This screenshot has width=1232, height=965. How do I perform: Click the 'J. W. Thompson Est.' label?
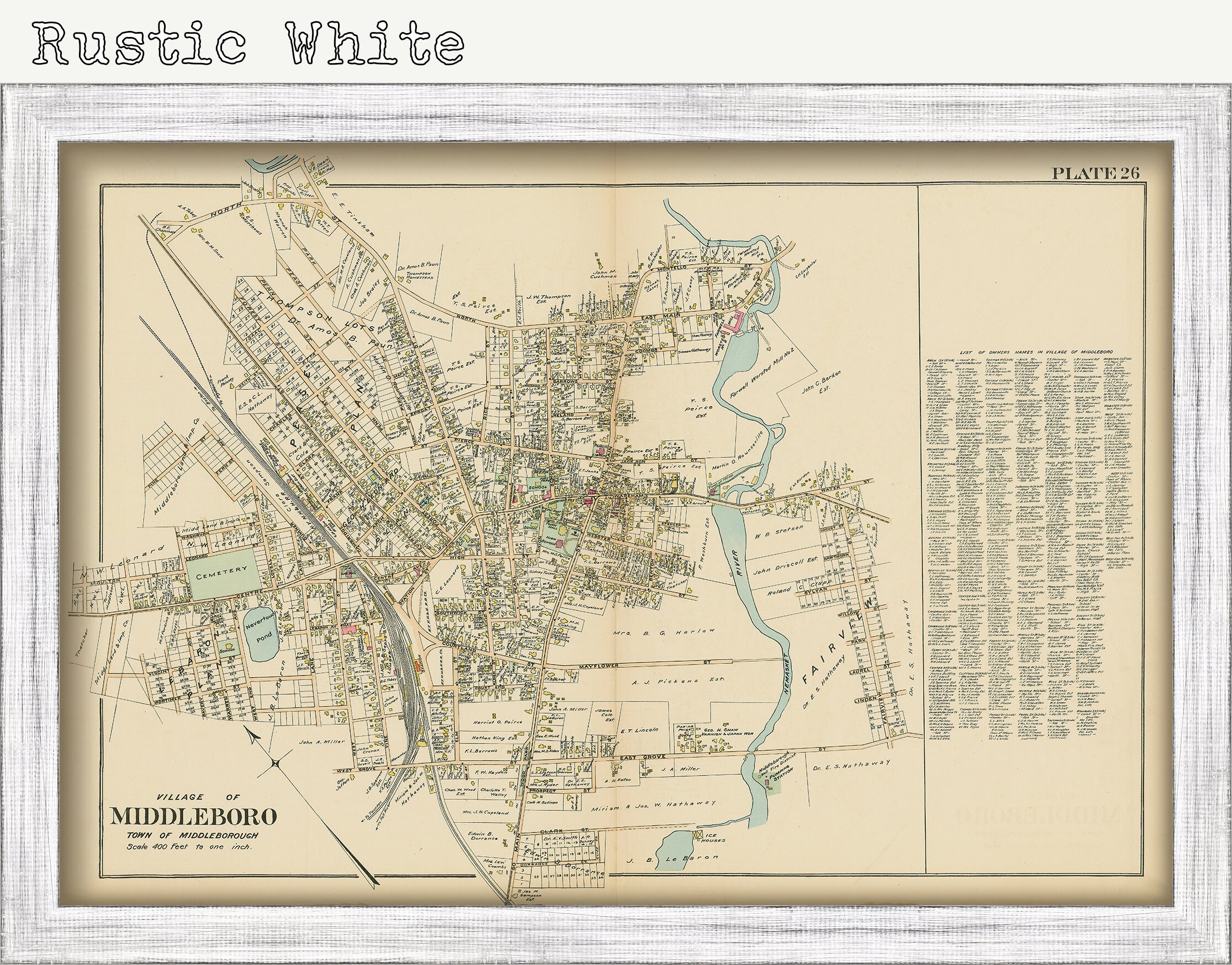pos(548,298)
